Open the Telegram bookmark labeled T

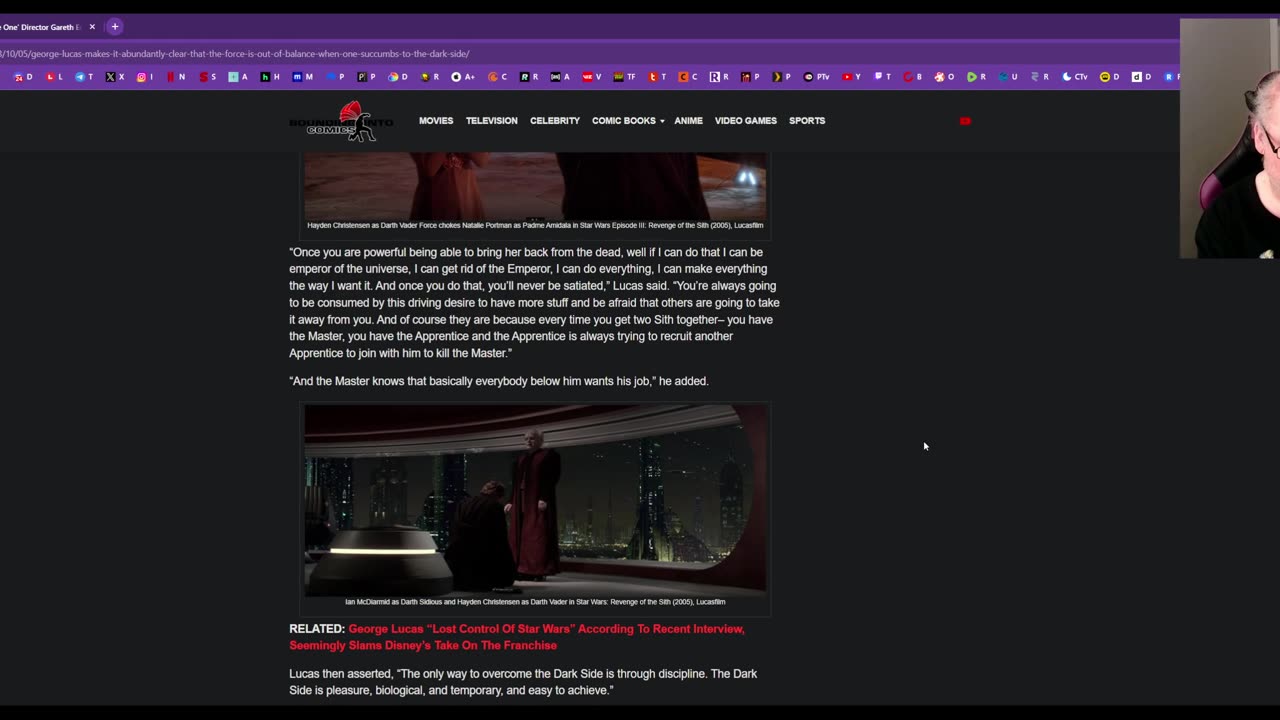click(84, 77)
